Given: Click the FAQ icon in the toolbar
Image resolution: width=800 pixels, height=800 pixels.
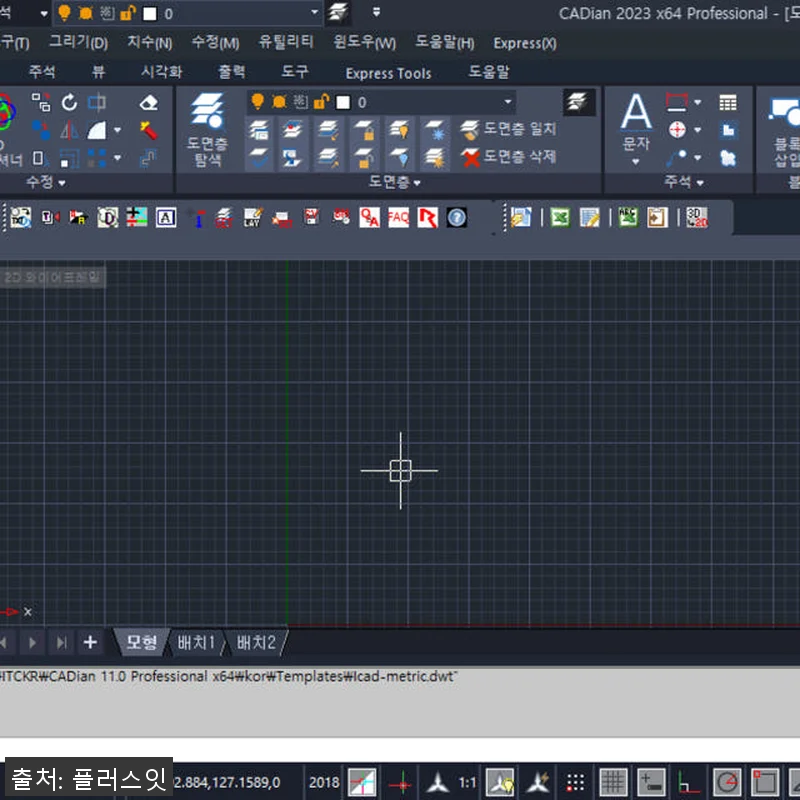Looking at the screenshot, I should point(398,217).
